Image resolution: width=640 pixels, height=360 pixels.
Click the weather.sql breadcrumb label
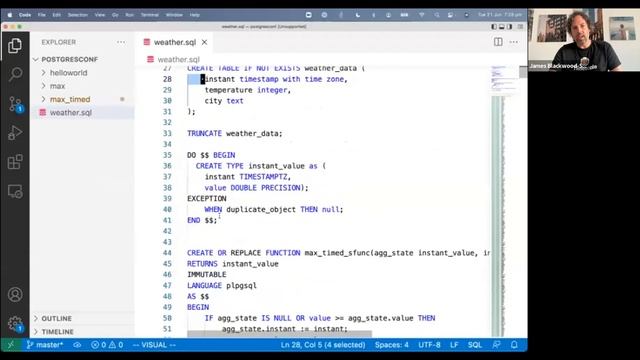(x=178, y=60)
